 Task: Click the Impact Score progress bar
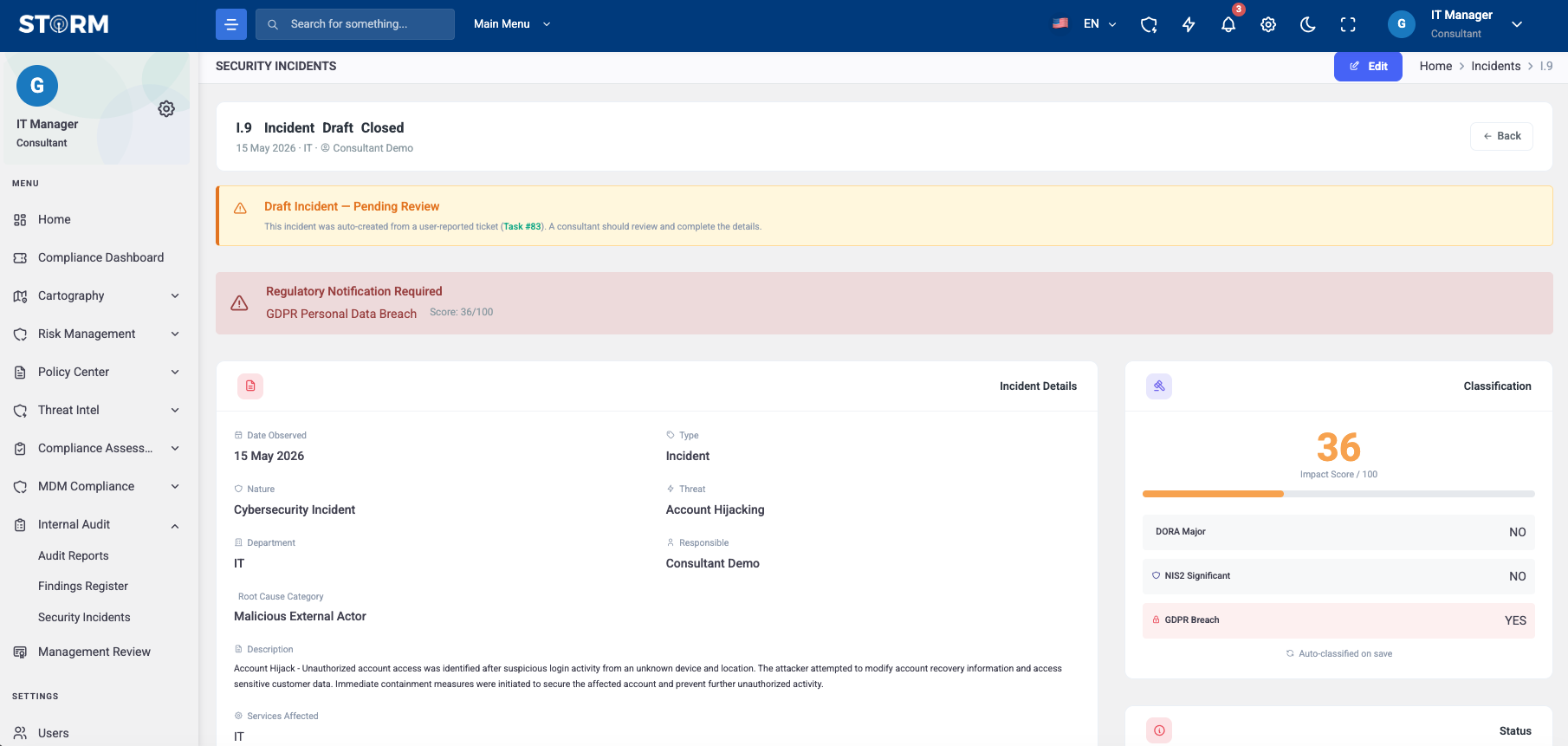[1338, 494]
